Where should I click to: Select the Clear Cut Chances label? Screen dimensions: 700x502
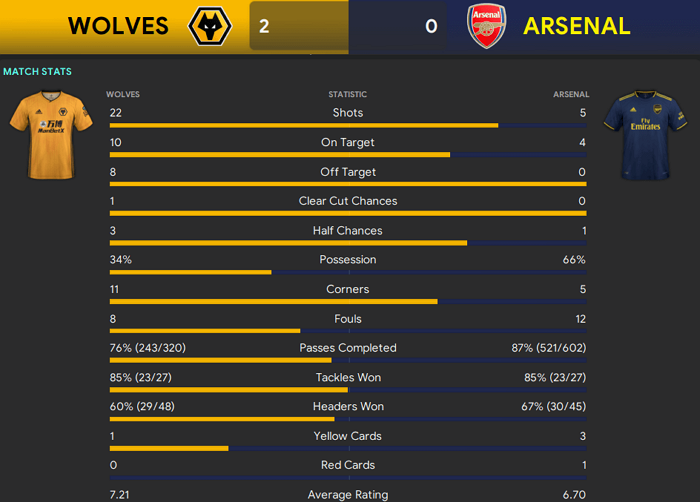(x=348, y=201)
